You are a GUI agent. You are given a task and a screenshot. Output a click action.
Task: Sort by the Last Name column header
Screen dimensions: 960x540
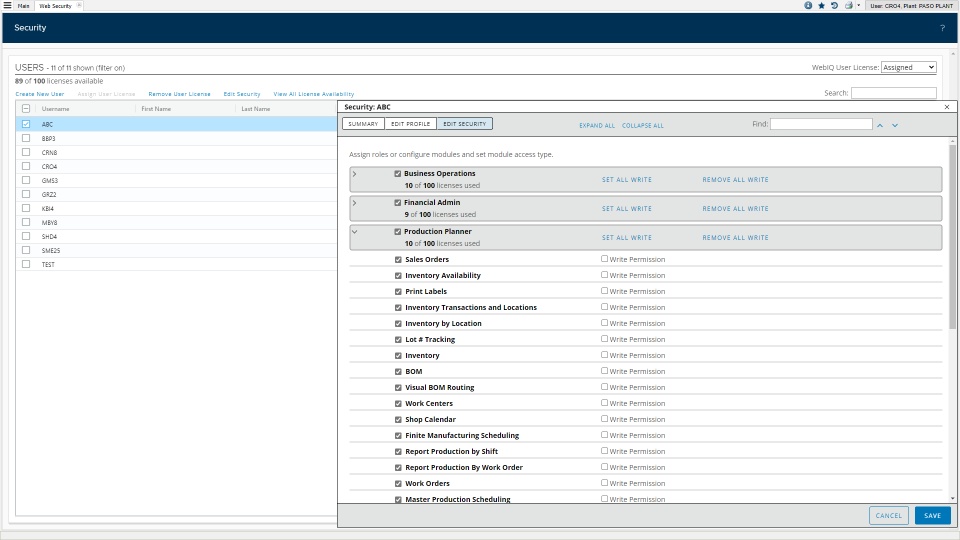tap(255, 109)
